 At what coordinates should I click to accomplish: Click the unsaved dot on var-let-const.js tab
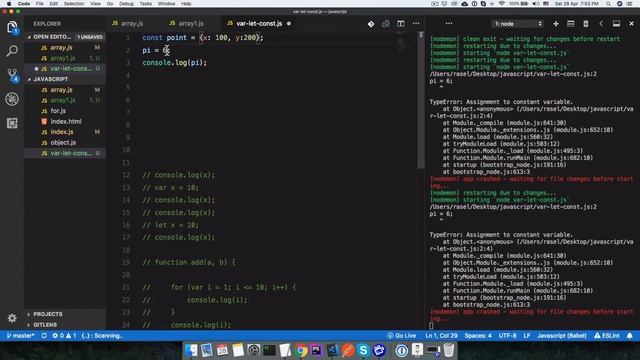click(289, 24)
